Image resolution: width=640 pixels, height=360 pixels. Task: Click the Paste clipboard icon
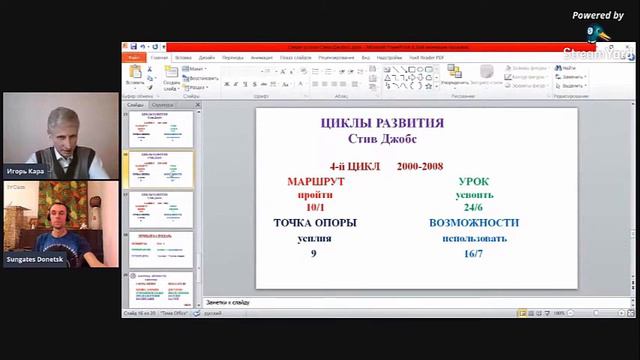click(x=135, y=72)
